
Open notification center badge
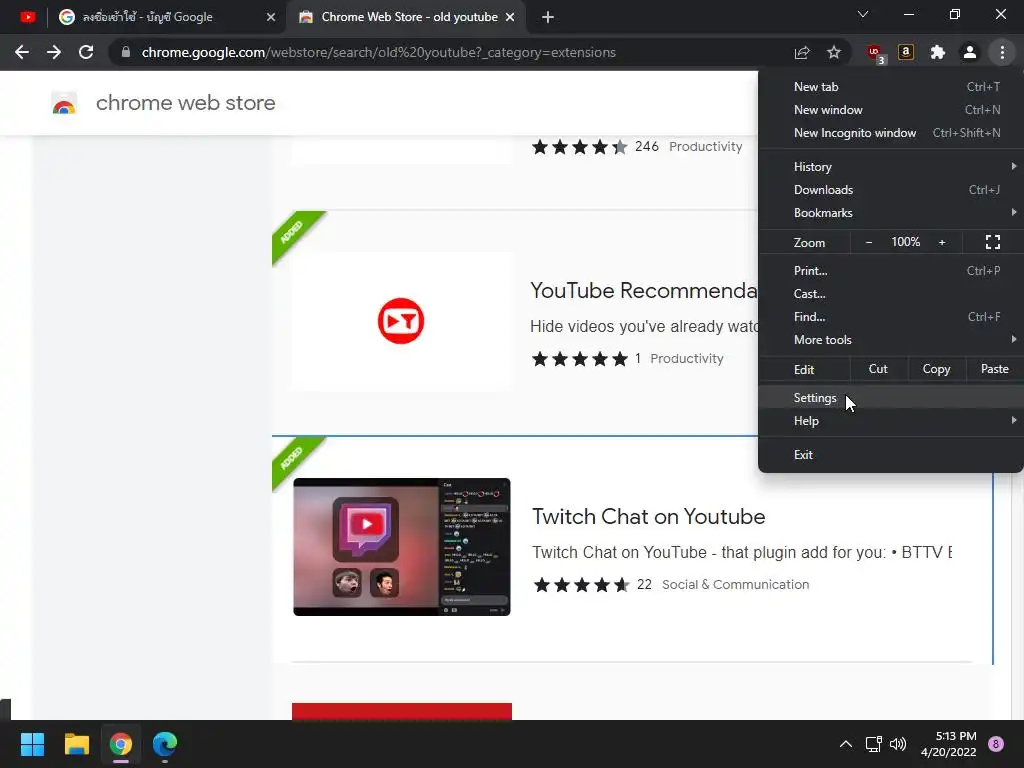[996, 744]
